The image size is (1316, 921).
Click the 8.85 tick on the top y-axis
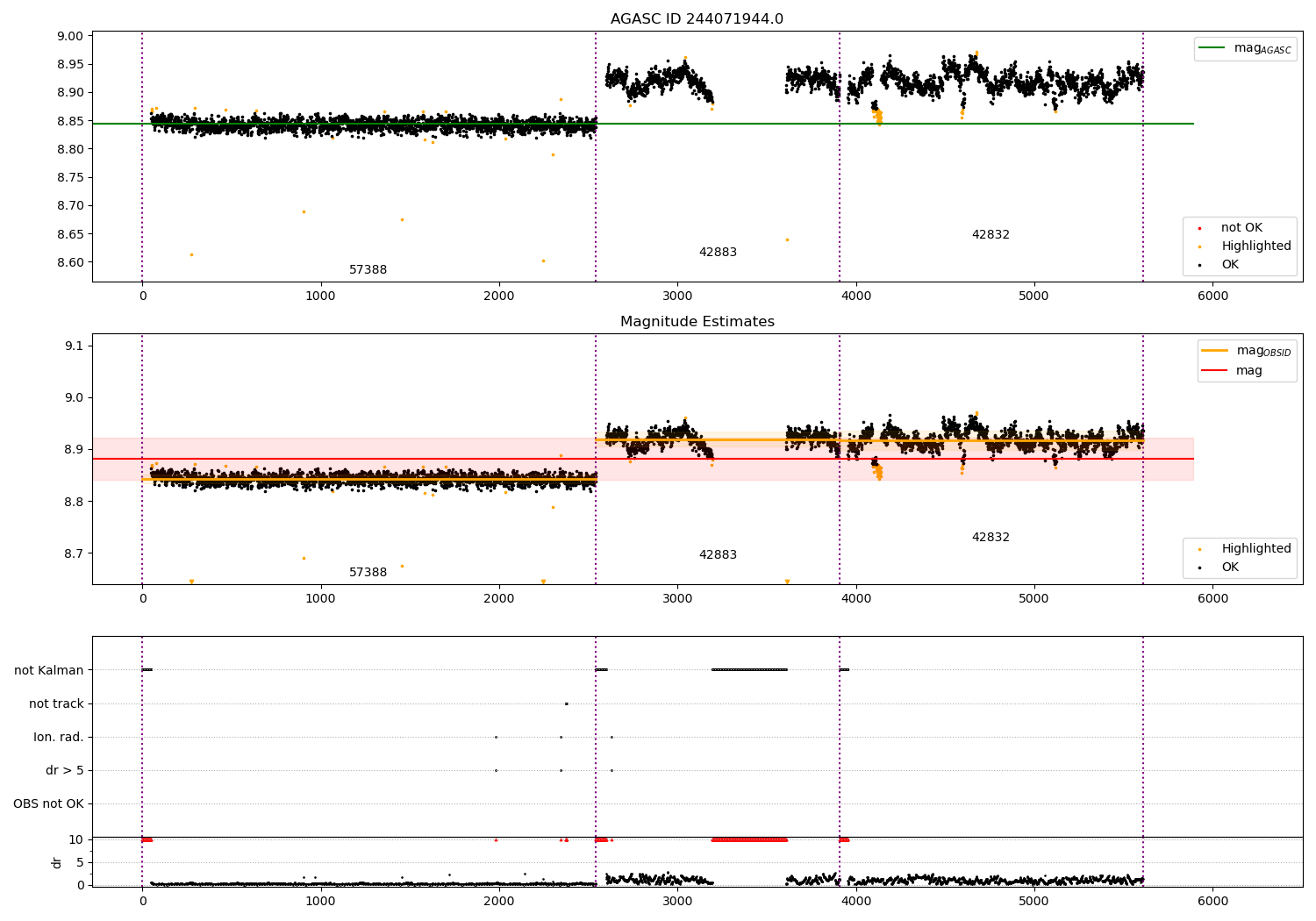70,122
